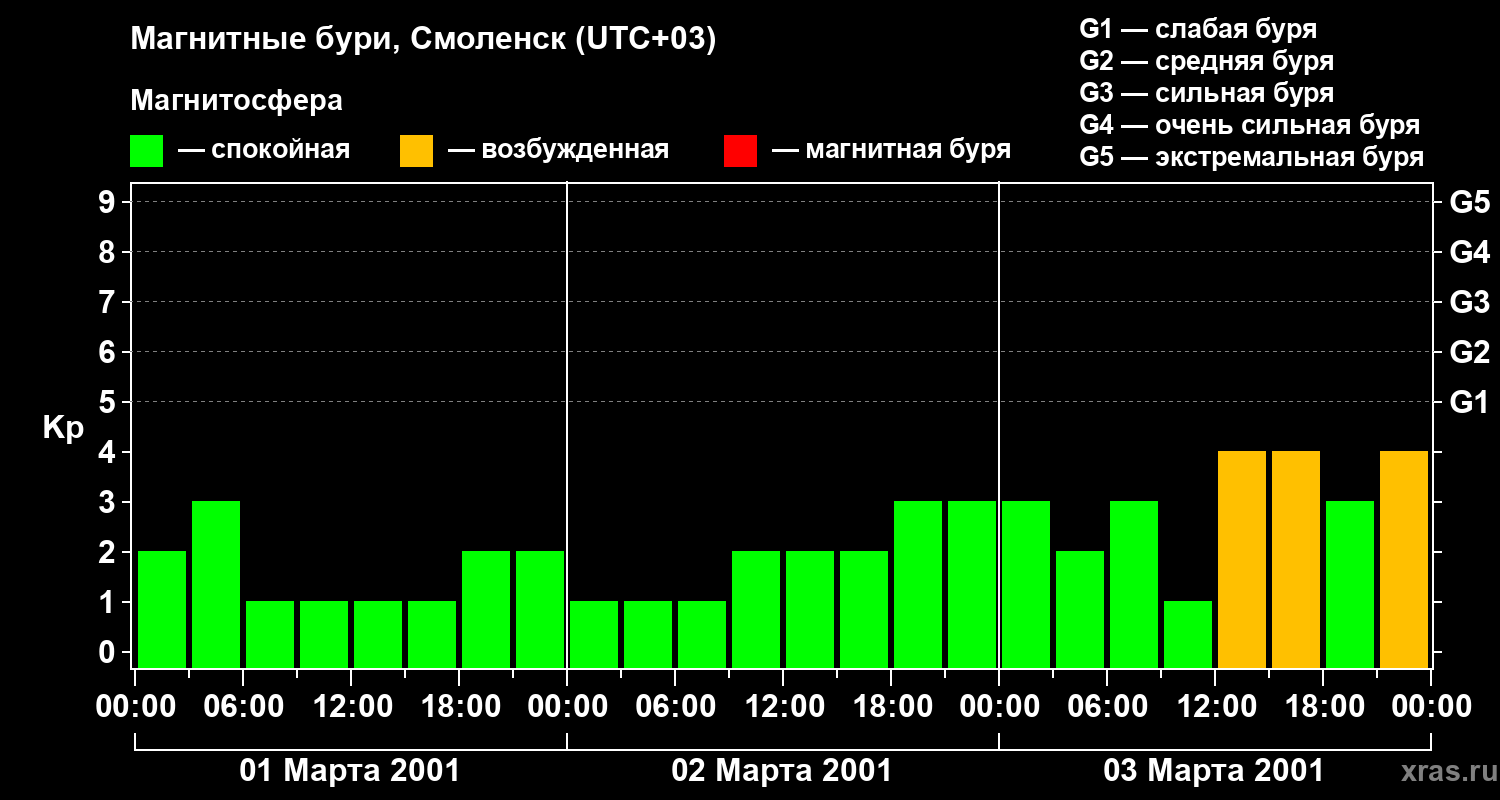Click 'G5 — экстремальная буря' description
Viewport: 1500px width, 800px height.
pos(1252,158)
